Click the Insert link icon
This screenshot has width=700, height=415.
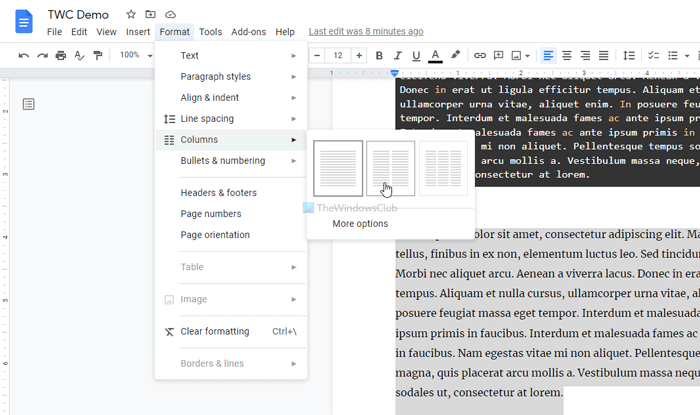coord(480,55)
